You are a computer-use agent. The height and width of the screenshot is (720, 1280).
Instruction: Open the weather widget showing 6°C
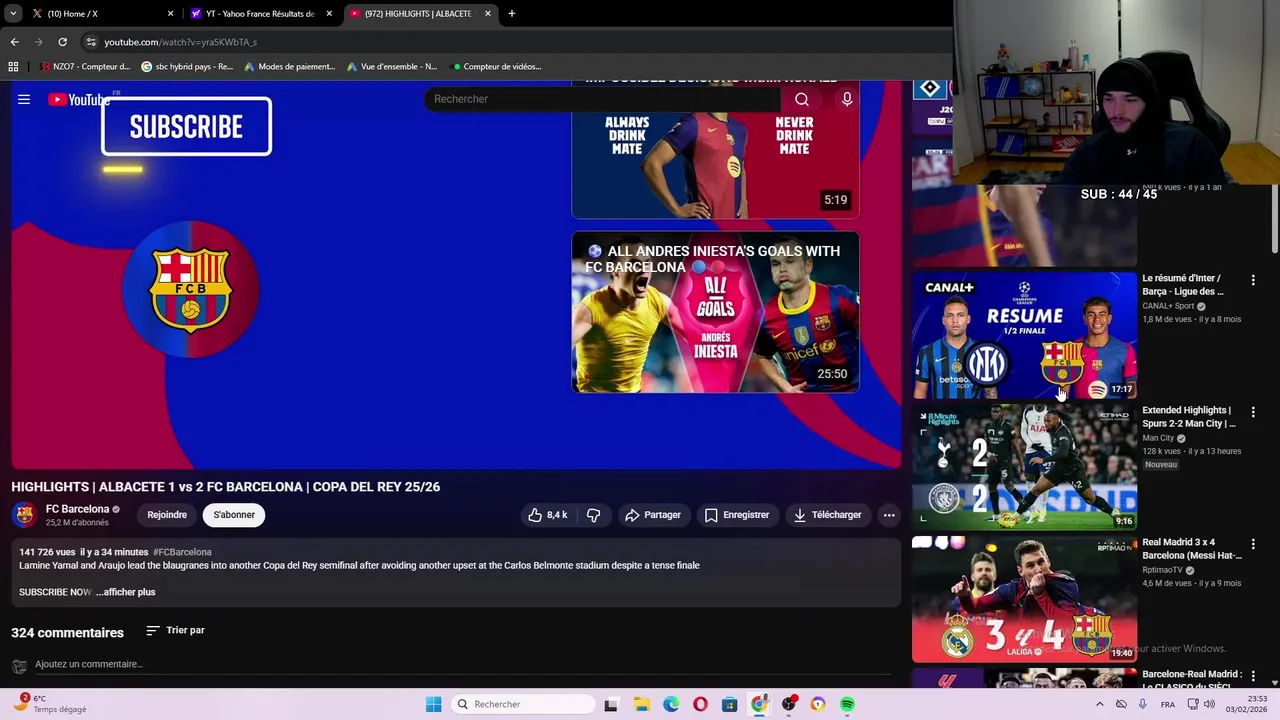tap(52, 704)
